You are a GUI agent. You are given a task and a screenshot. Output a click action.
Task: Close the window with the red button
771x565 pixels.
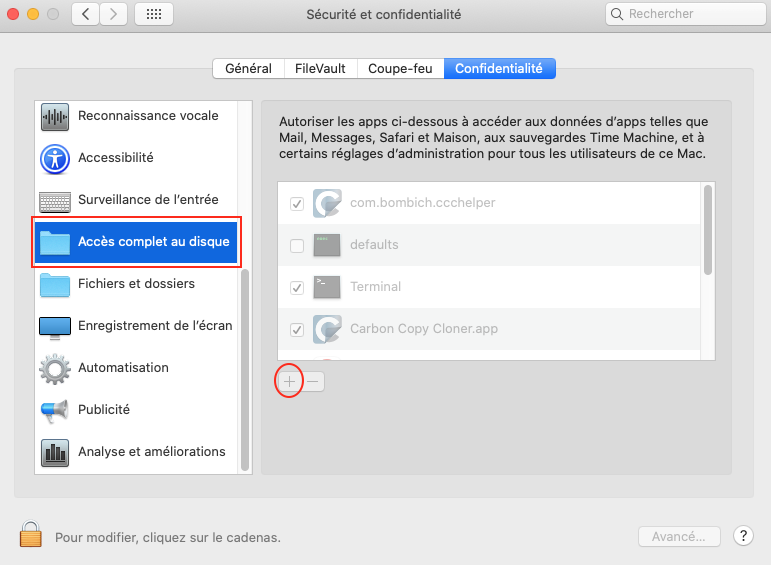pyautogui.click(x=13, y=14)
